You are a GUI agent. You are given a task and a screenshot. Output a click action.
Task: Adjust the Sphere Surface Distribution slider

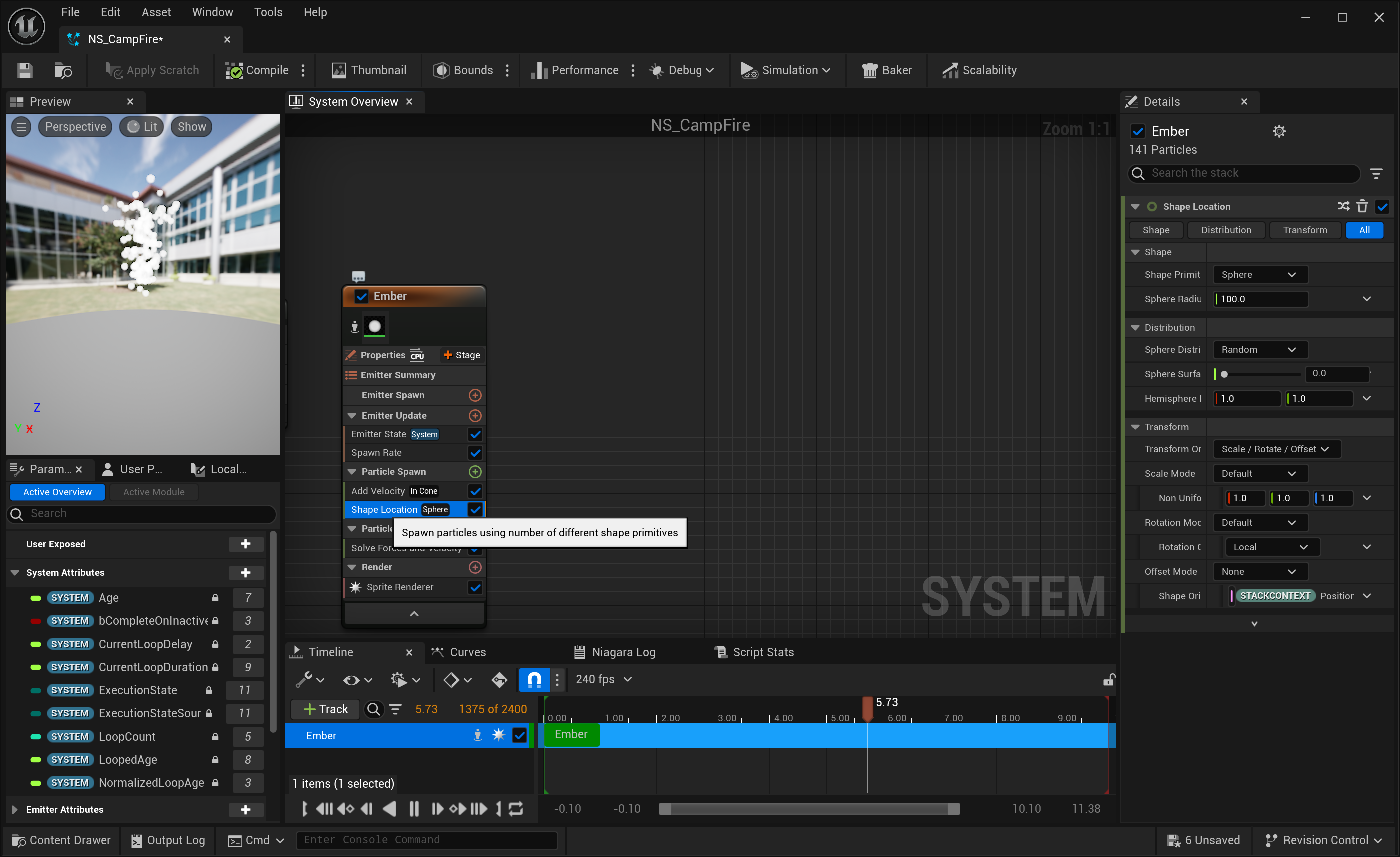[x=1224, y=374]
